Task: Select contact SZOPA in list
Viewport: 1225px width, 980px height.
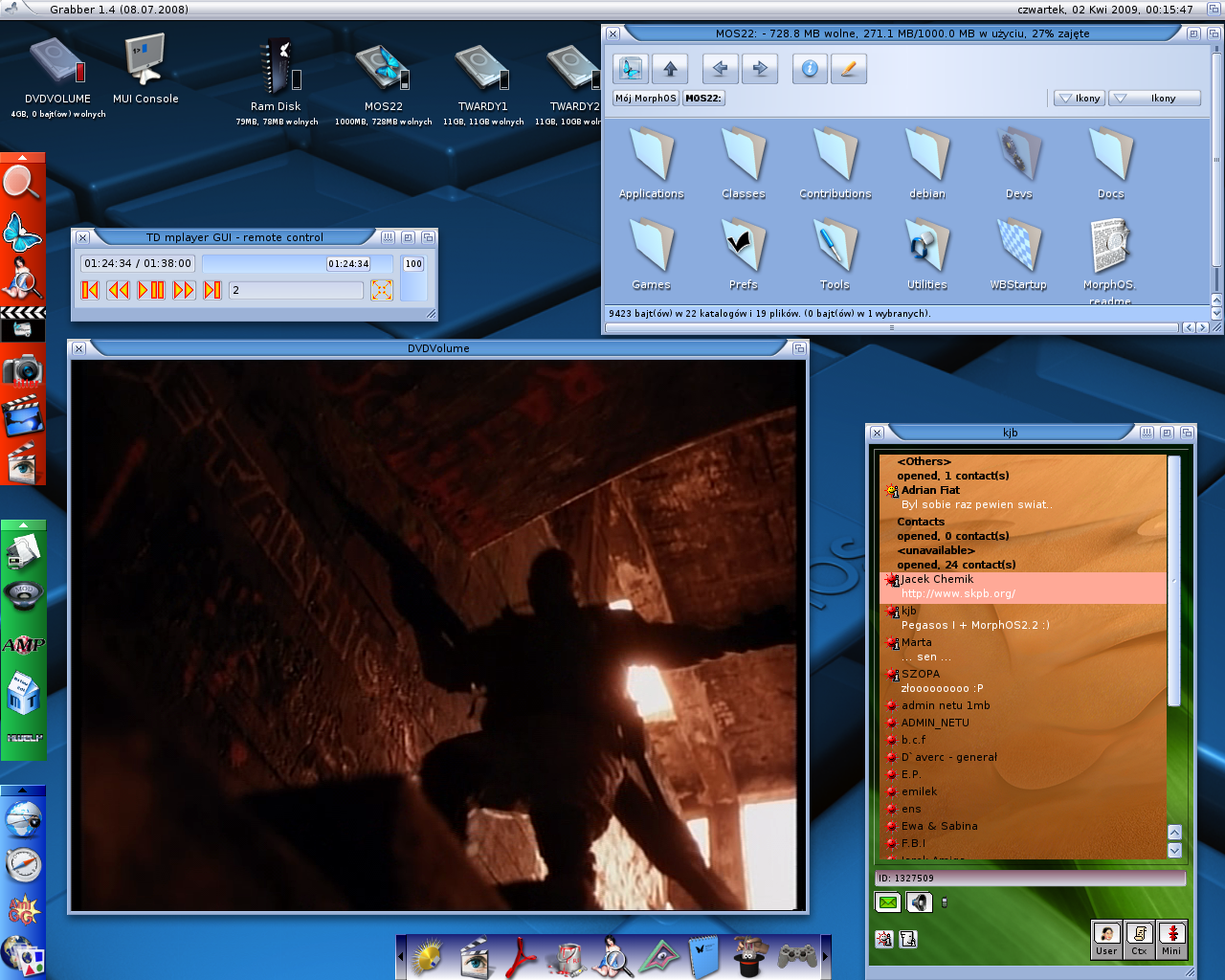Action: click(1024, 681)
